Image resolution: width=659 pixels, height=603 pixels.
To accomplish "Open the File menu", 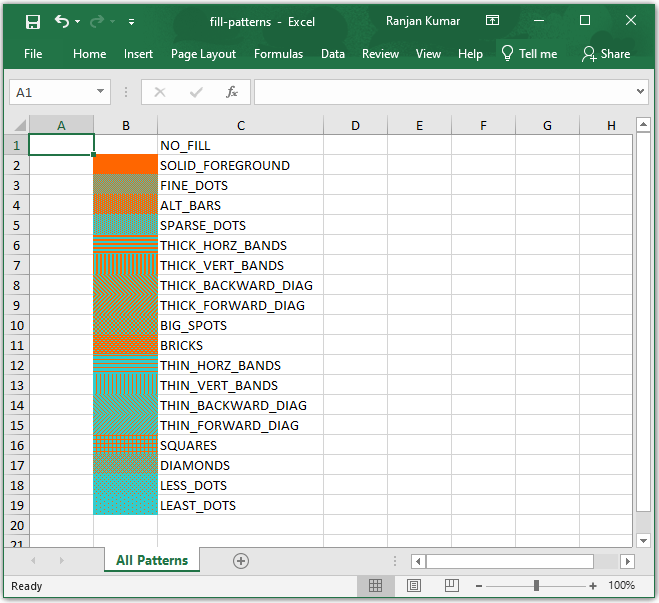I will [x=33, y=54].
